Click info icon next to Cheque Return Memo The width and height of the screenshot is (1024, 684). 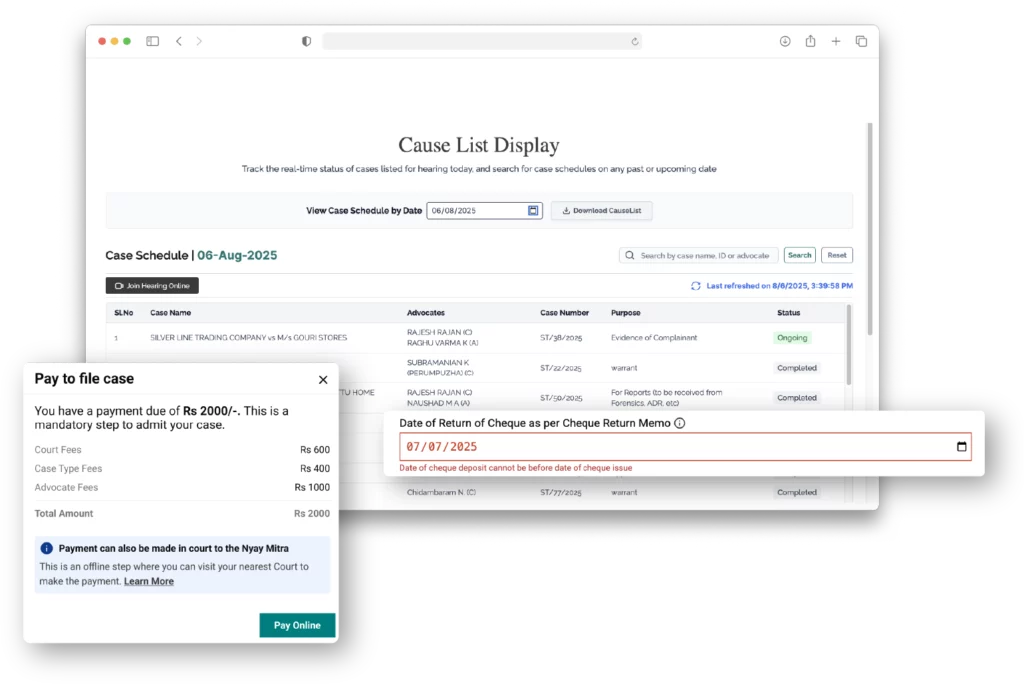click(x=680, y=423)
